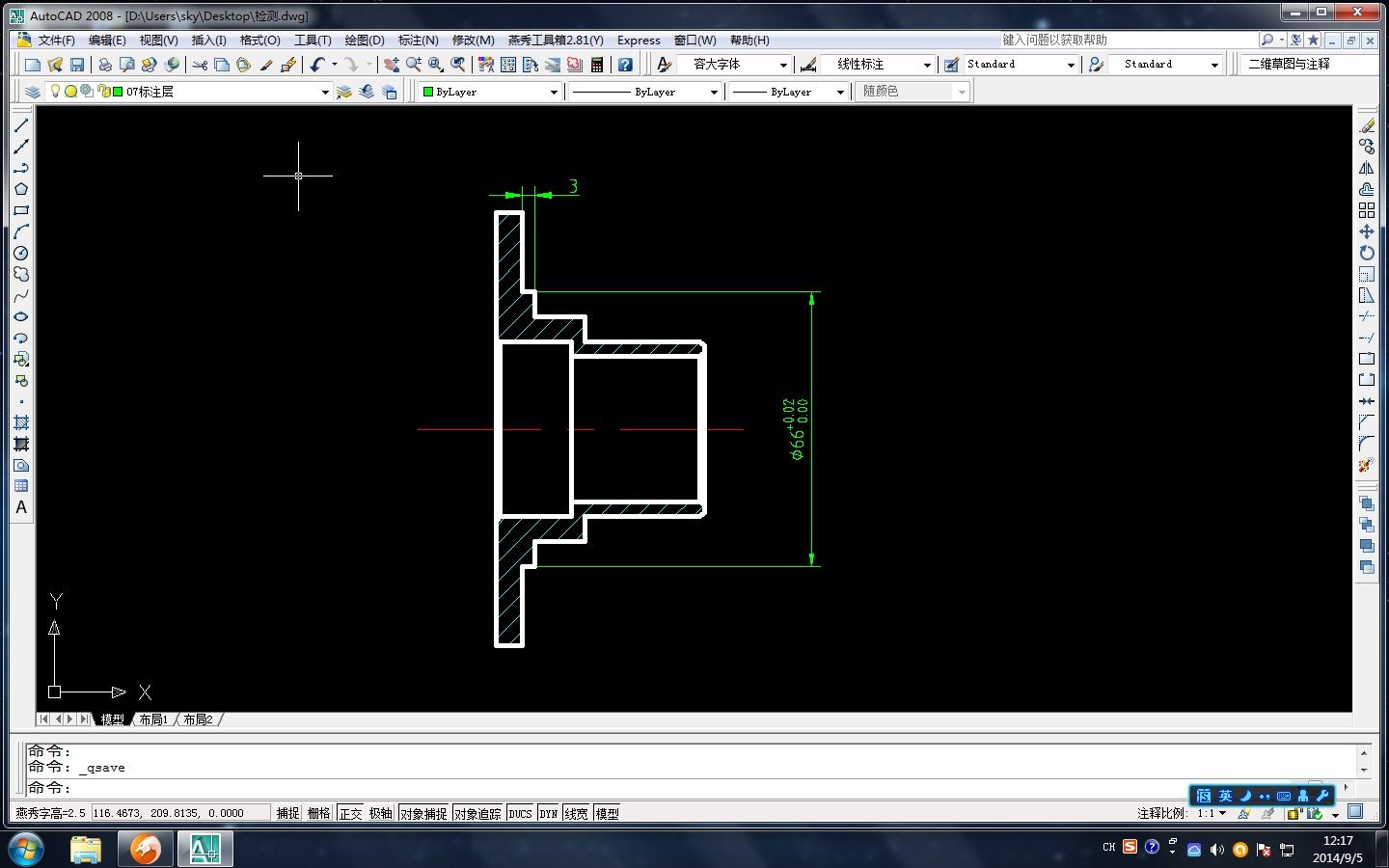Open the 文件(F) menu
The image size is (1389, 868).
click(x=56, y=40)
